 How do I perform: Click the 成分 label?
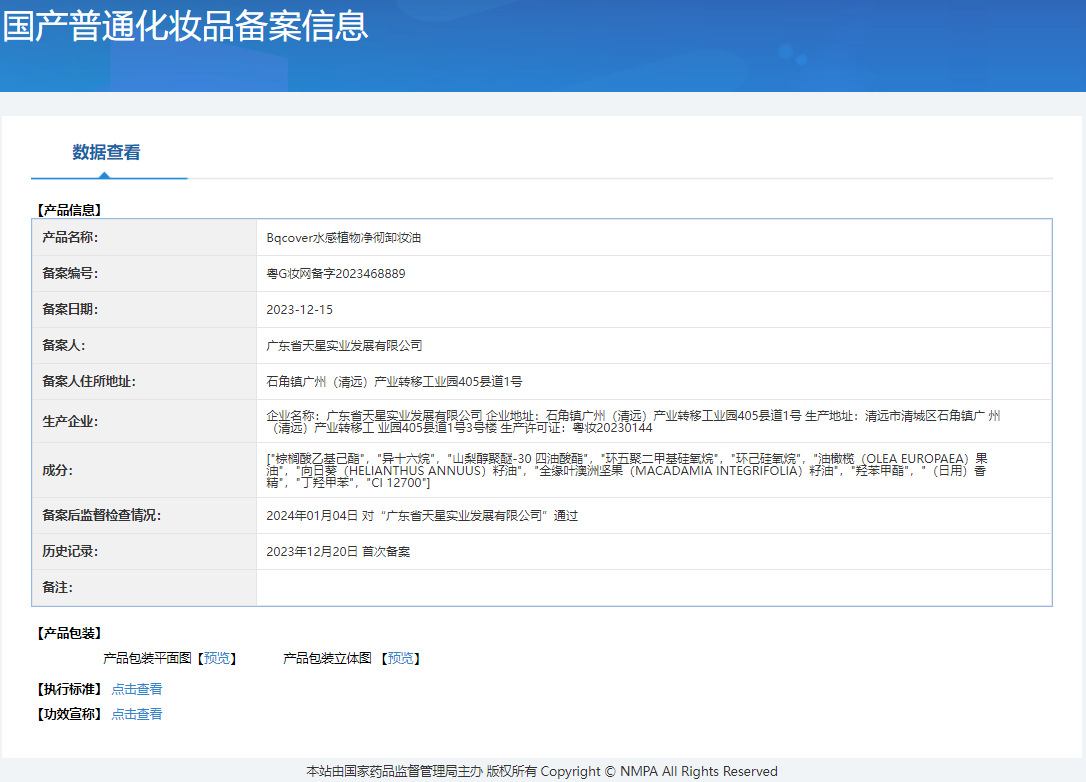point(57,470)
